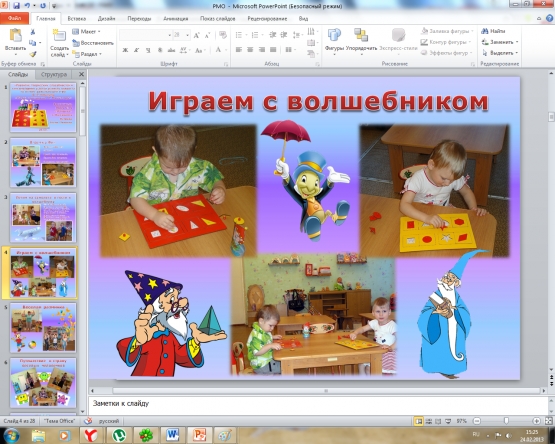The image size is (555, 444).
Task: Click Find (Найти) binoculars icon
Action: point(485,31)
